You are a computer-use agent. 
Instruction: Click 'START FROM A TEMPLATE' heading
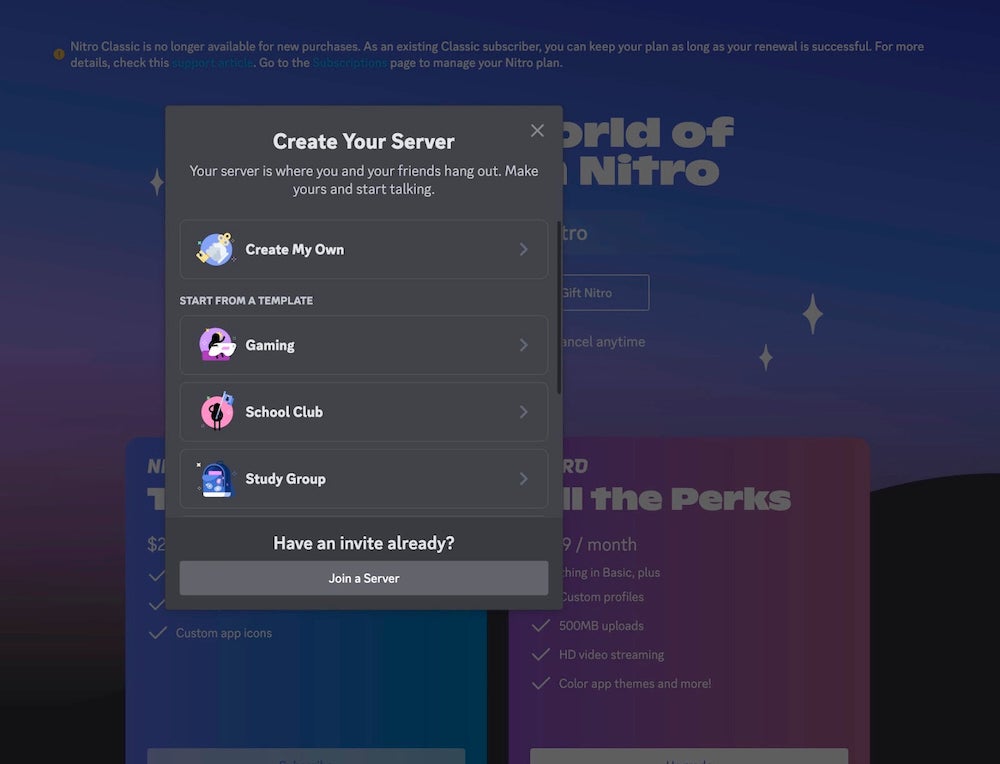[246, 300]
